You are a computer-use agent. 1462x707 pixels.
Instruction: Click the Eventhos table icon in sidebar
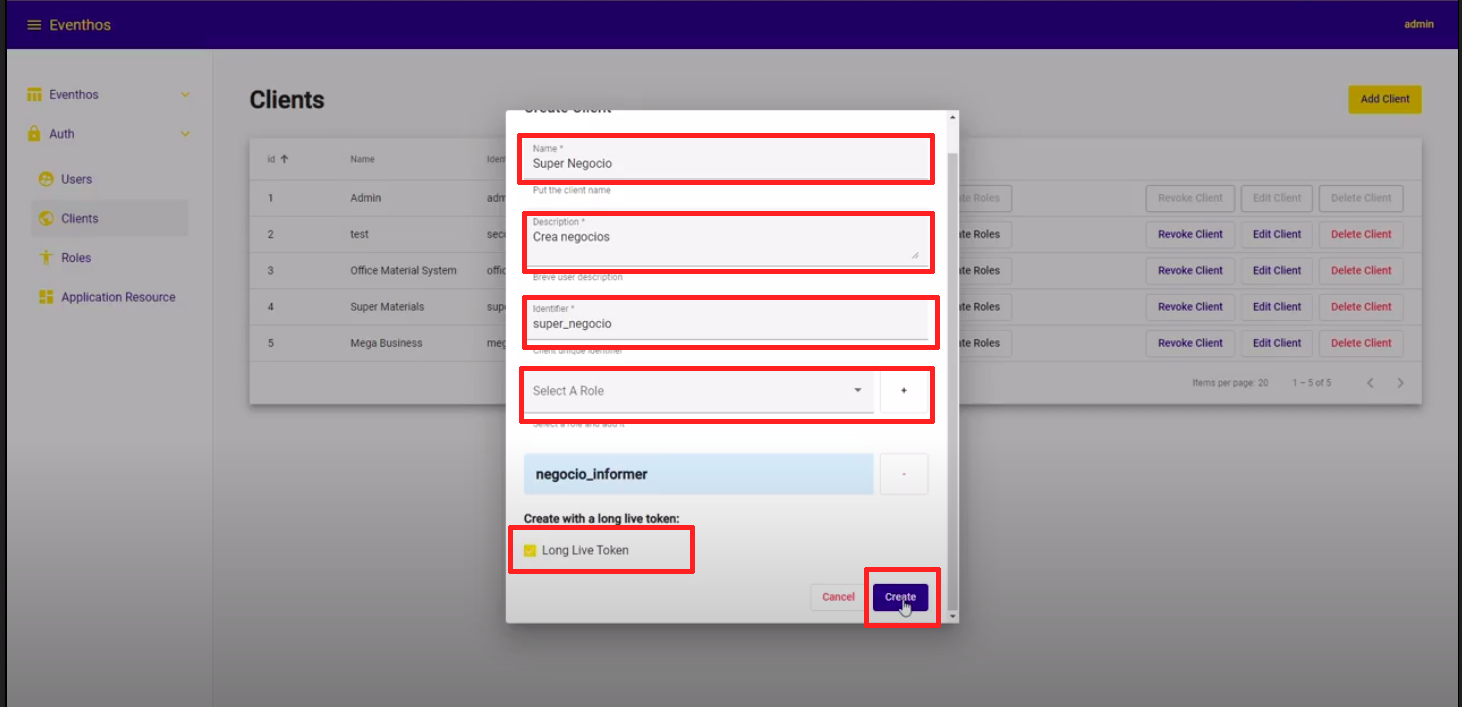(x=33, y=95)
